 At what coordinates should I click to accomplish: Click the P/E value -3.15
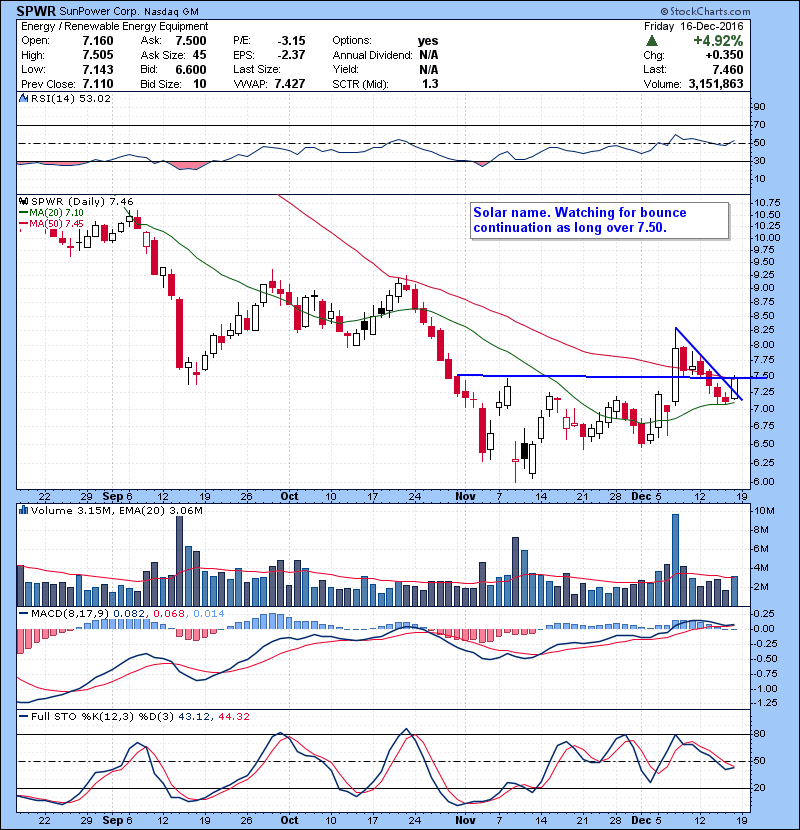292,41
